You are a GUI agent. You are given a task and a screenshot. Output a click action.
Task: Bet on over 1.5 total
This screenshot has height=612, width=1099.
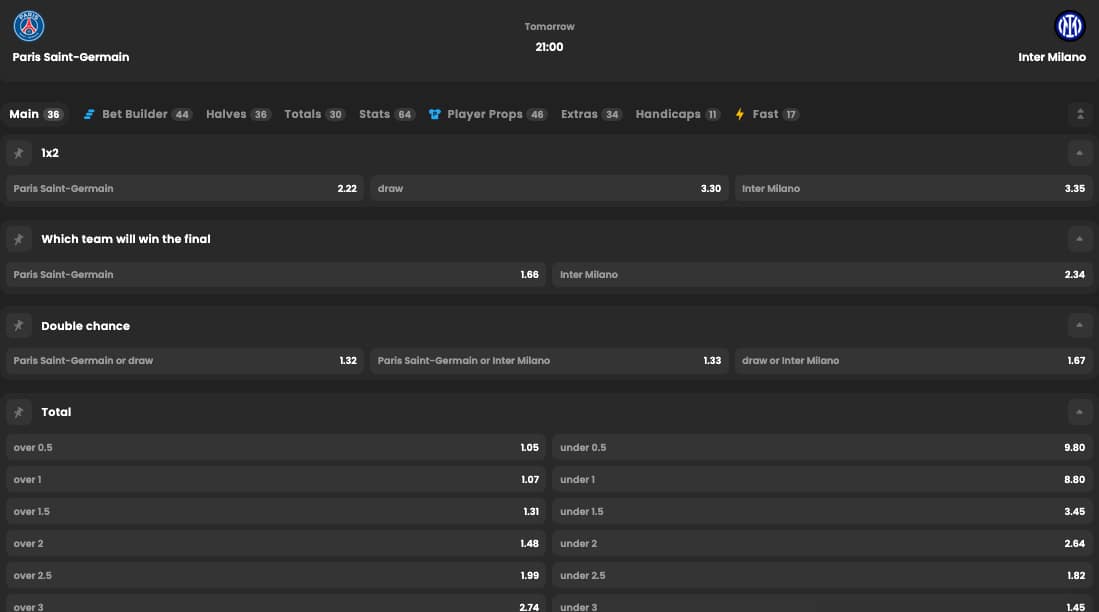pos(276,512)
